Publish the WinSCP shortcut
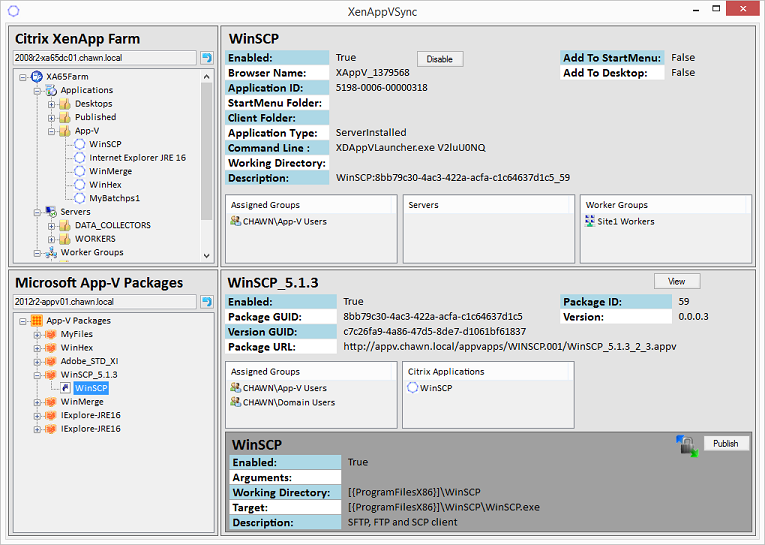Screen dimensions: 765x545 726,443
